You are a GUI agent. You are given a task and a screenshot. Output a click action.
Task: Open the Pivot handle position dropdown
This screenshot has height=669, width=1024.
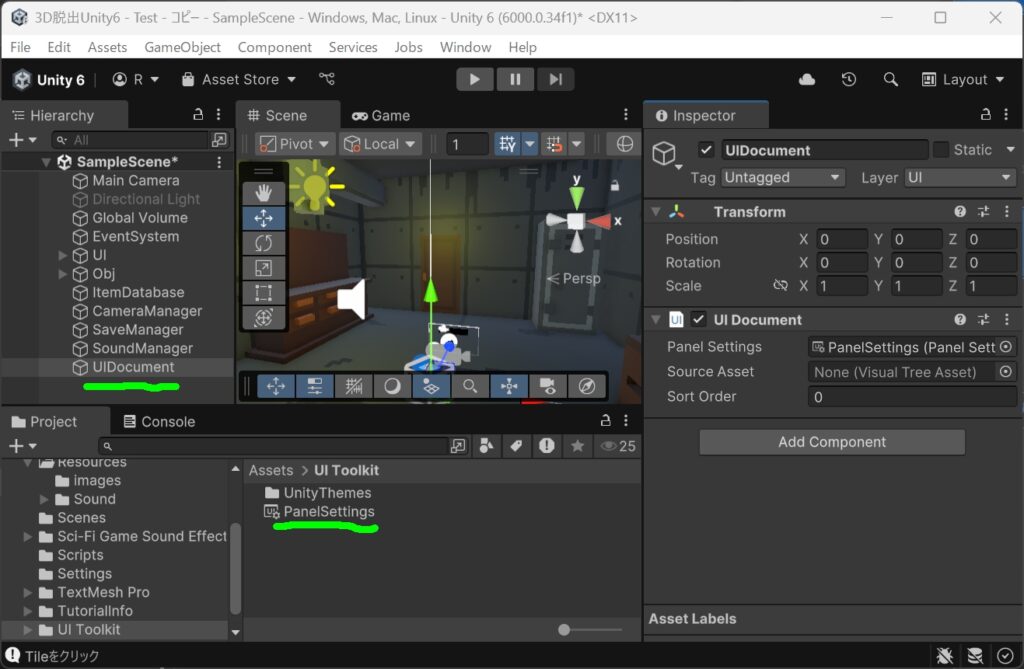(295, 144)
